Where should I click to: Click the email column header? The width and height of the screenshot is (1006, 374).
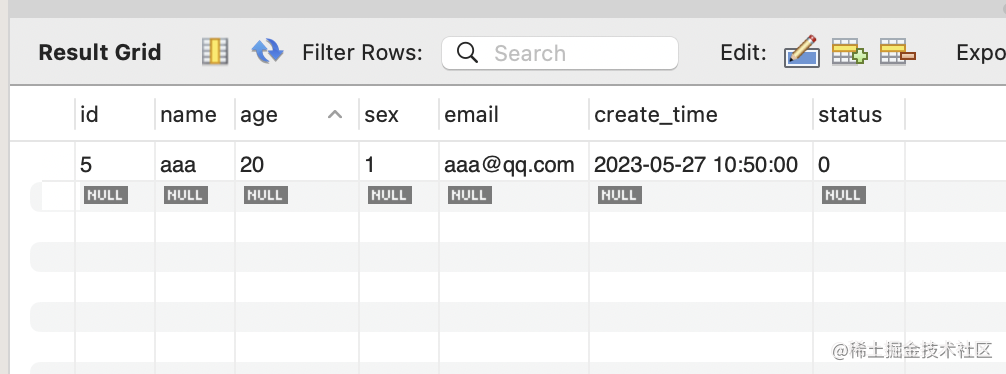(x=514, y=115)
